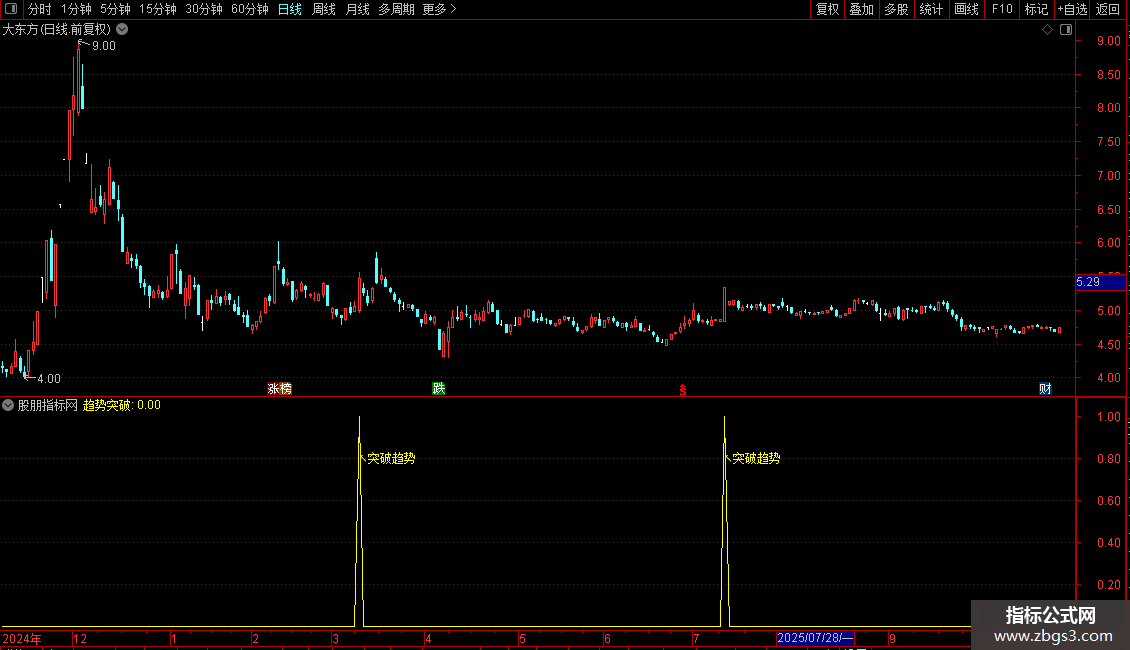Screen dimensions: 1130x650
Task: Click the 12 month label on the time axis
Action: tap(80, 638)
